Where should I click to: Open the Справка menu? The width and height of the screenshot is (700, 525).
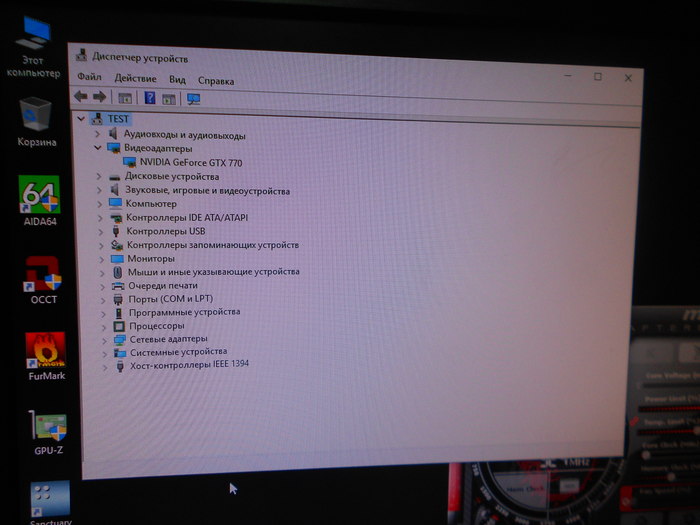point(216,81)
